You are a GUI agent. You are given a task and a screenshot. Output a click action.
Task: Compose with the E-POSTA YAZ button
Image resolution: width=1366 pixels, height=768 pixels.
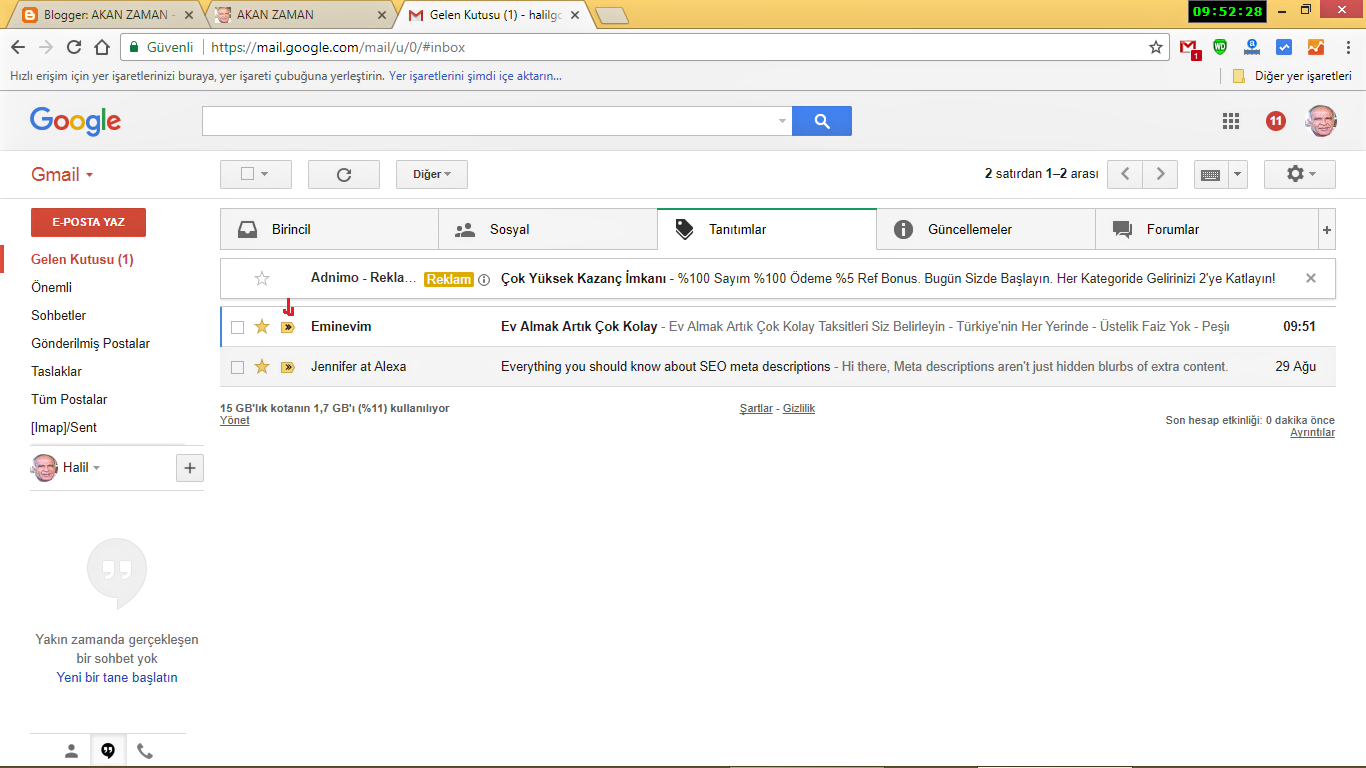88,222
